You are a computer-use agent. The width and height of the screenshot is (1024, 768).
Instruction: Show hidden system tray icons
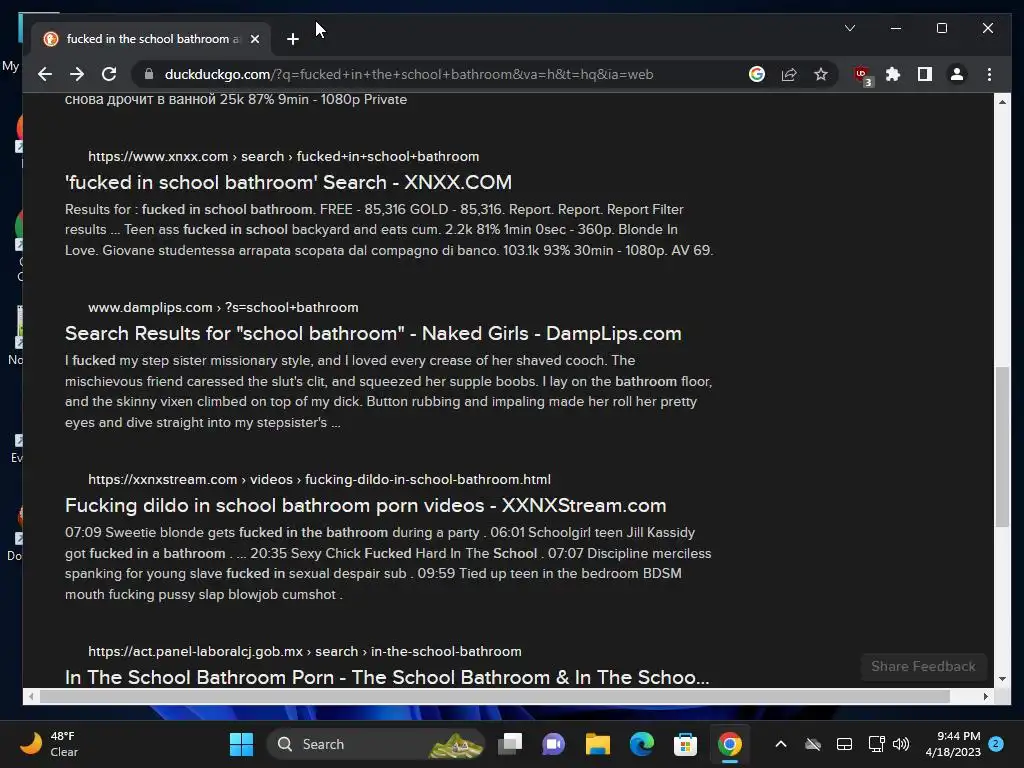(x=780, y=744)
